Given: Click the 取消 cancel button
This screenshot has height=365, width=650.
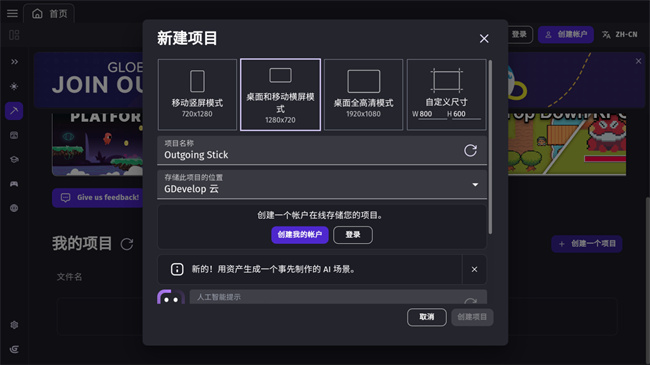Looking at the screenshot, I should point(427,317).
